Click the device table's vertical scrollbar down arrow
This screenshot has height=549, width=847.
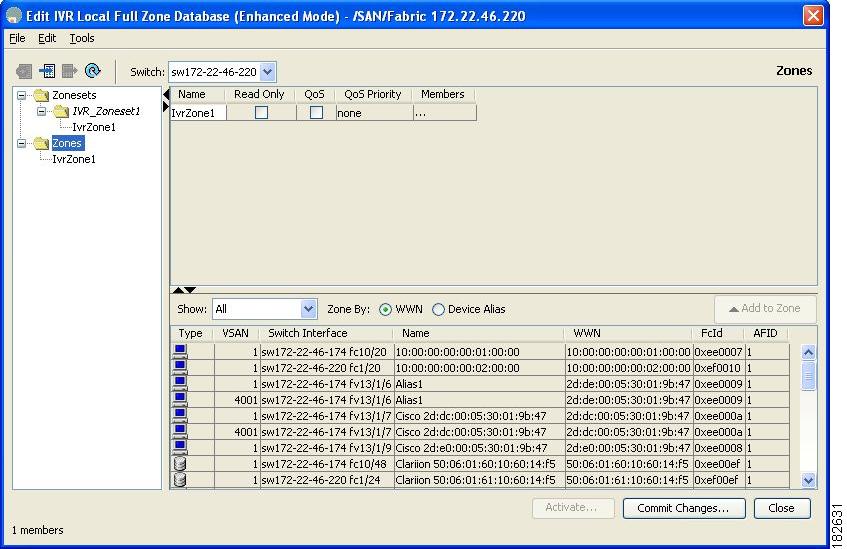[808, 481]
